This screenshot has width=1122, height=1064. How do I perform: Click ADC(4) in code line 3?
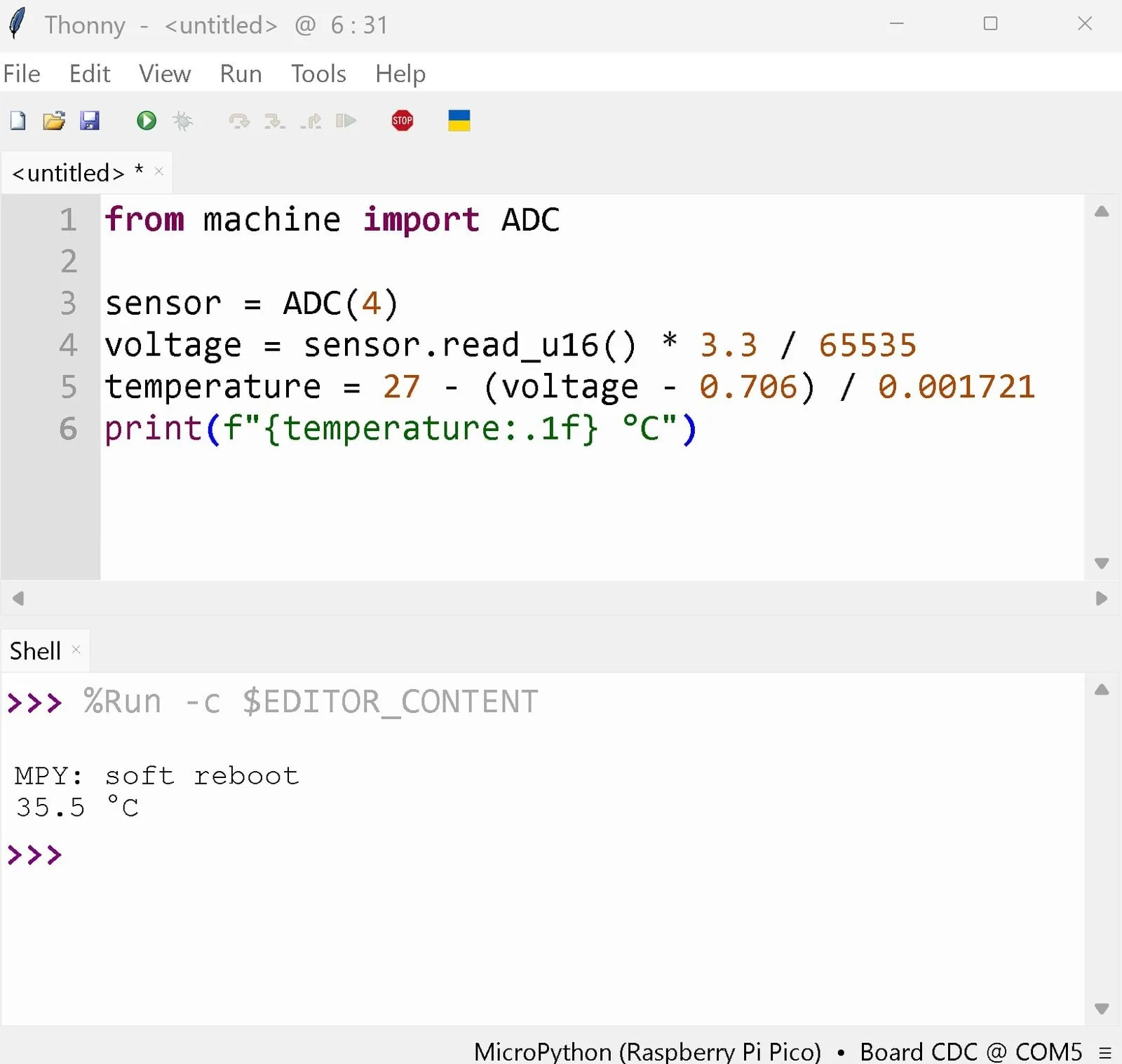tap(341, 303)
